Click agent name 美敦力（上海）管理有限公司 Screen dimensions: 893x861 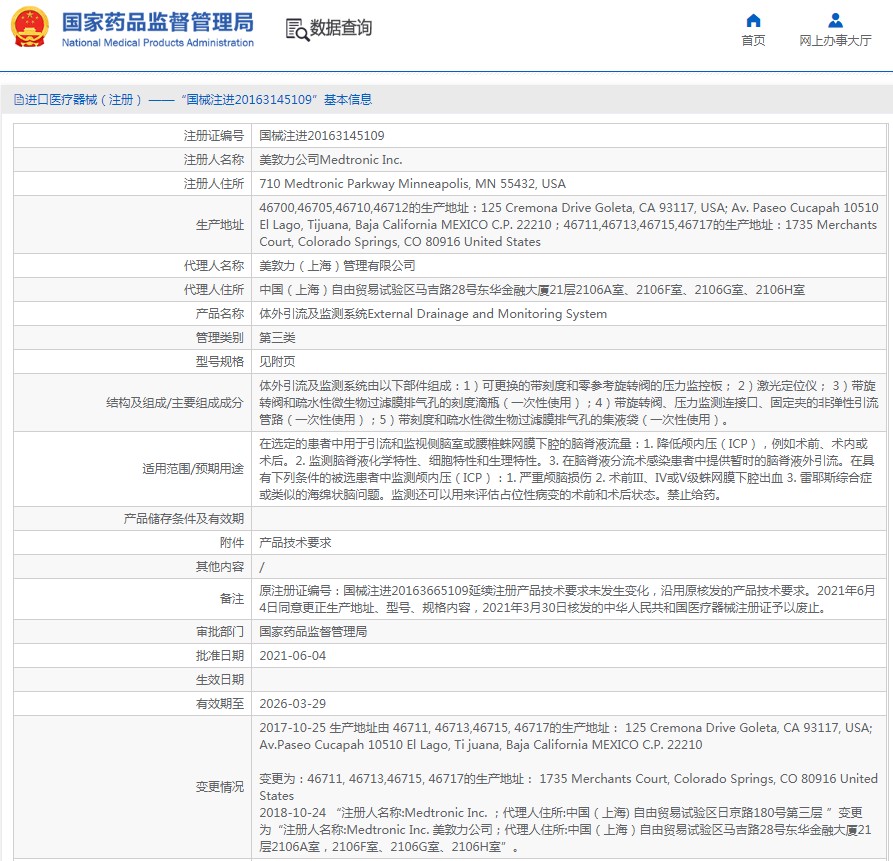(x=337, y=265)
